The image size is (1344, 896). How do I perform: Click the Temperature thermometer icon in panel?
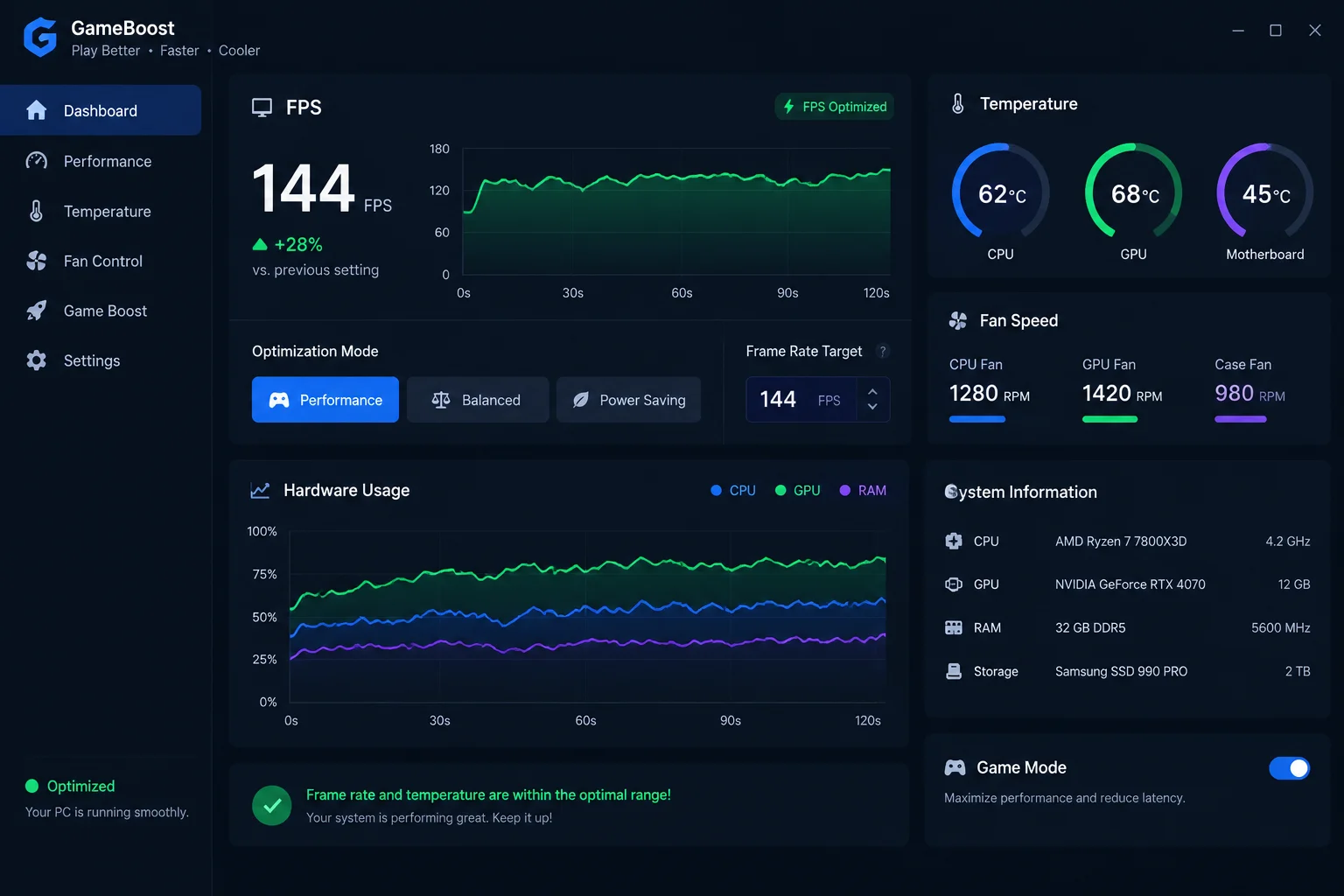958,104
